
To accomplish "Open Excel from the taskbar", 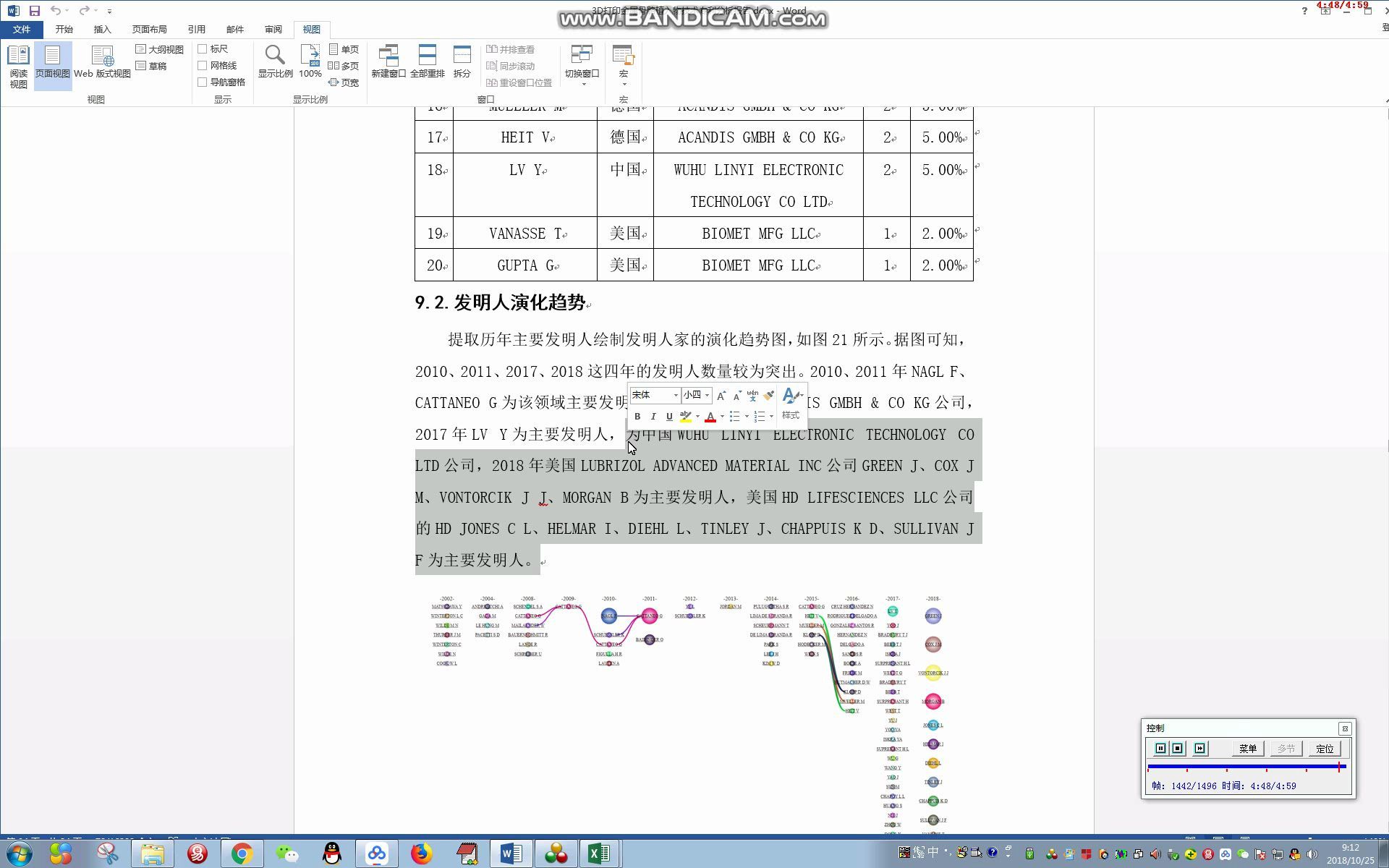I will (599, 854).
